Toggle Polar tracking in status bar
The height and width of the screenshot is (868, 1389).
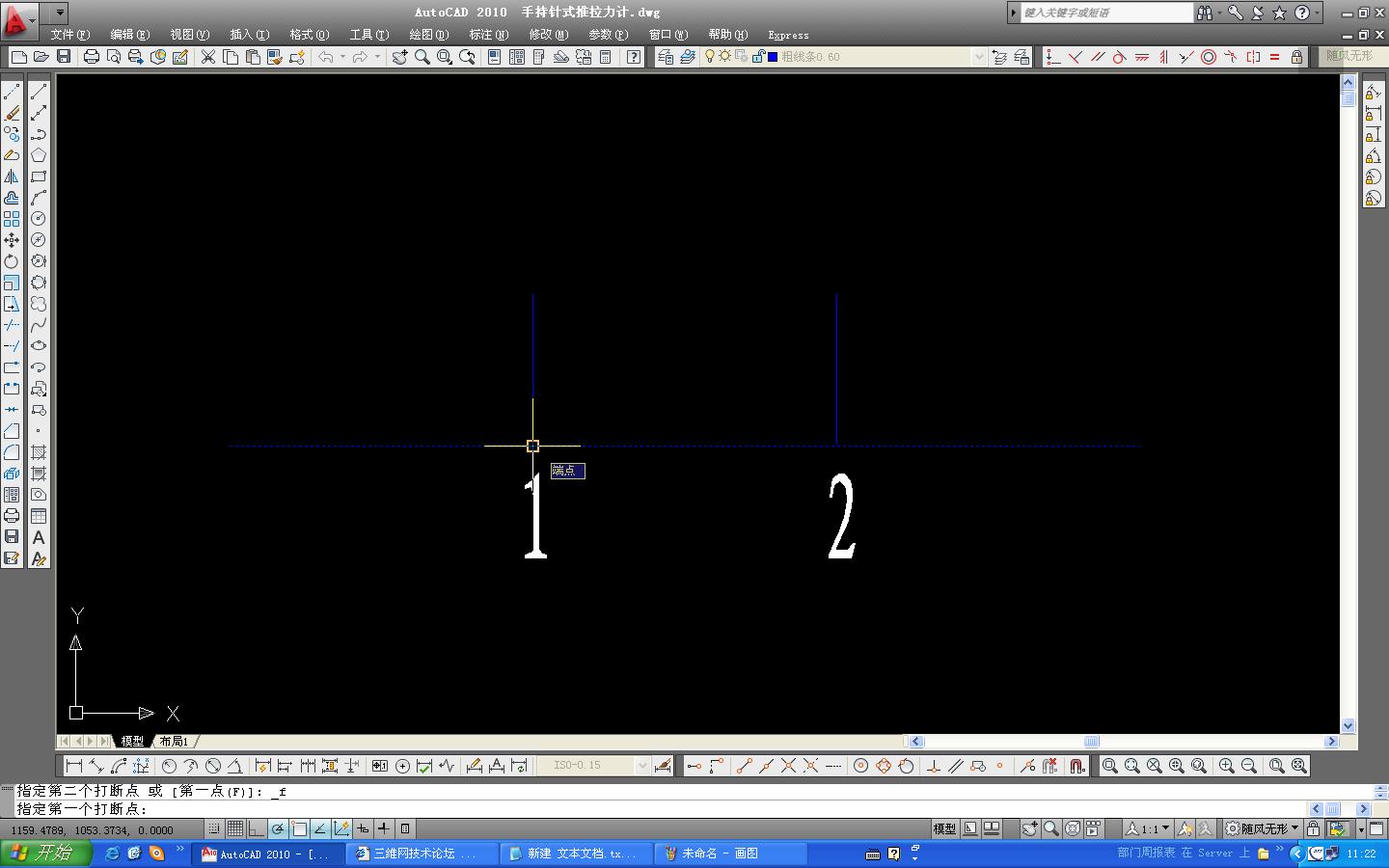(x=278, y=828)
